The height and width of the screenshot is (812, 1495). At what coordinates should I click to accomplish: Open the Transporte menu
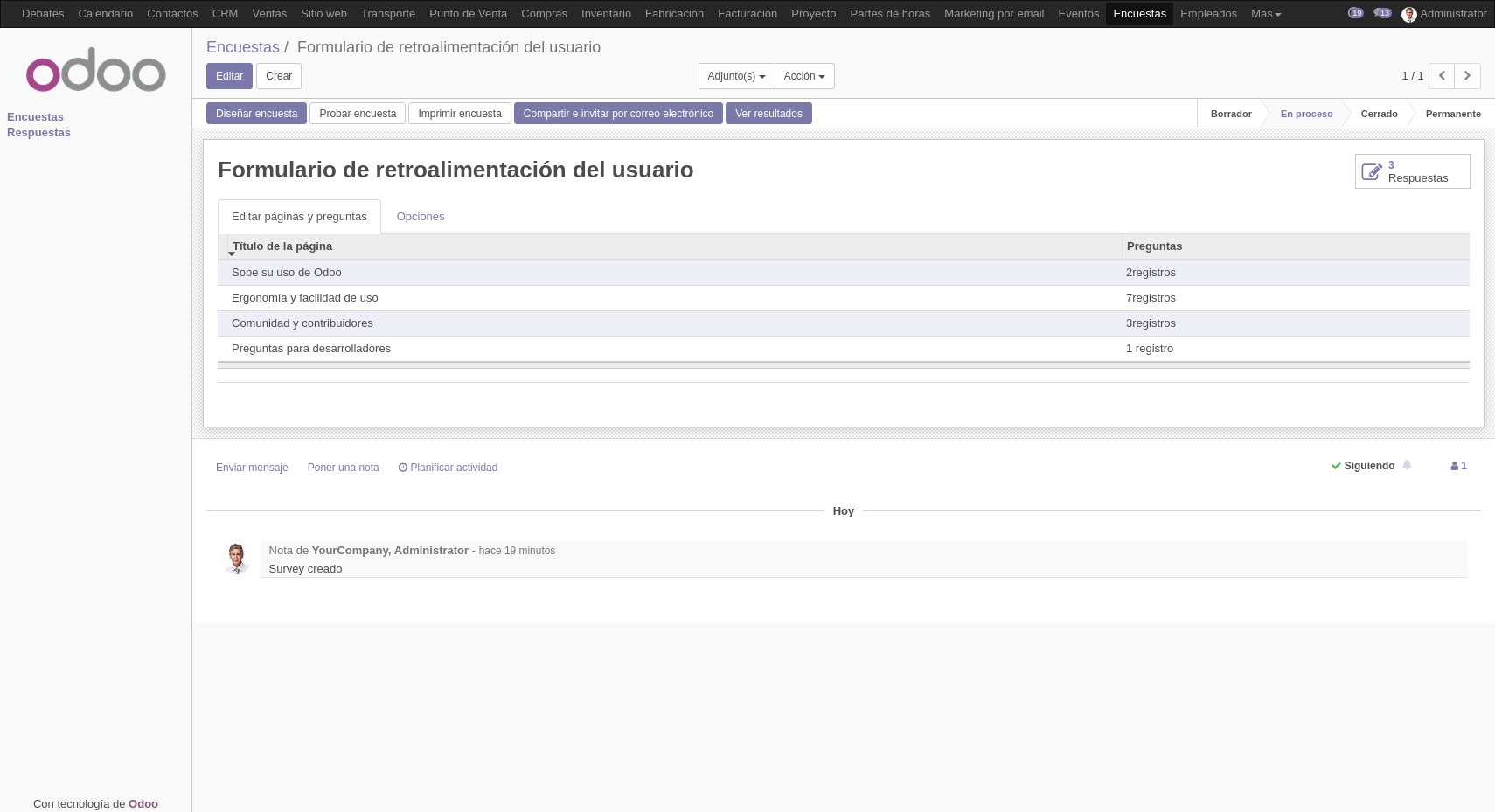pyautogui.click(x=388, y=14)
